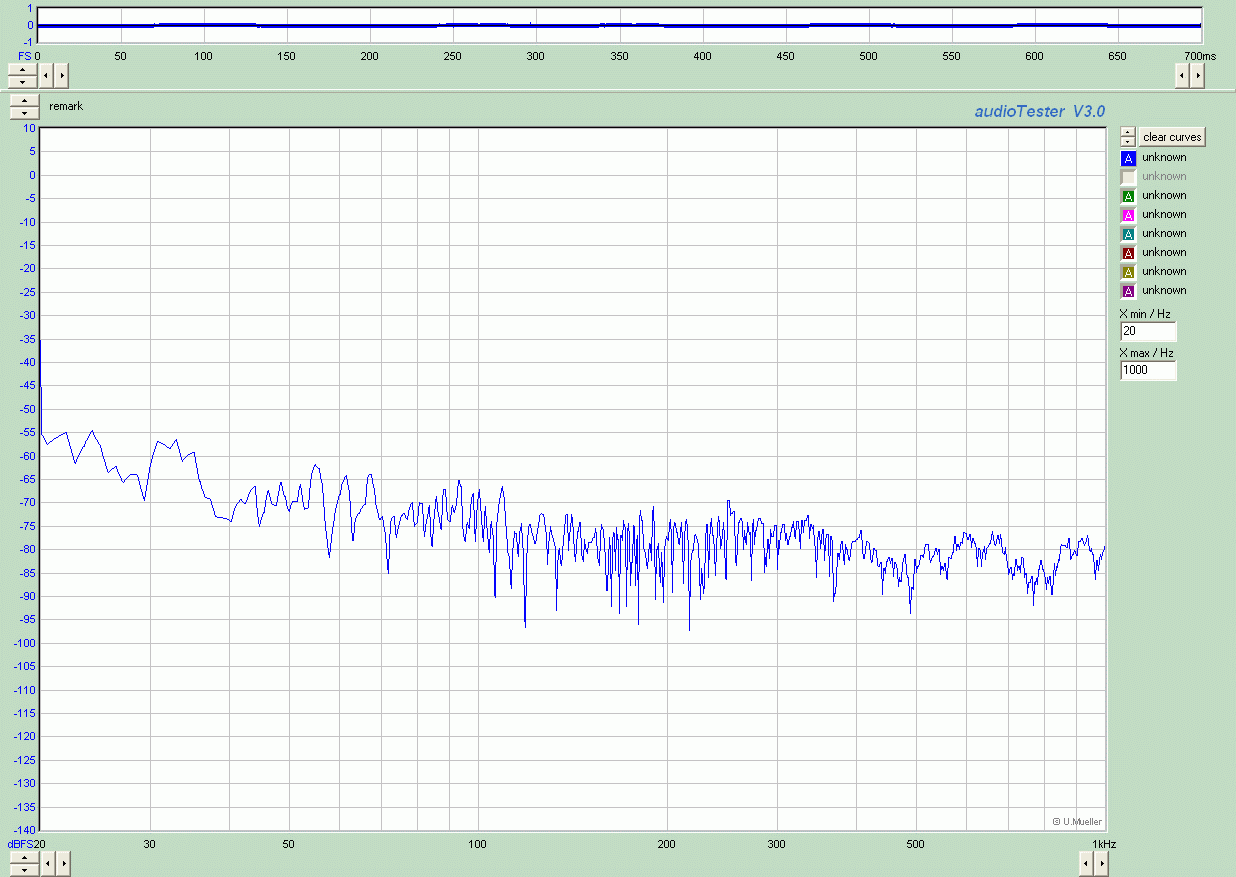
Task: Toggle the purple curve A button
Action: (x=1128, y=291)
